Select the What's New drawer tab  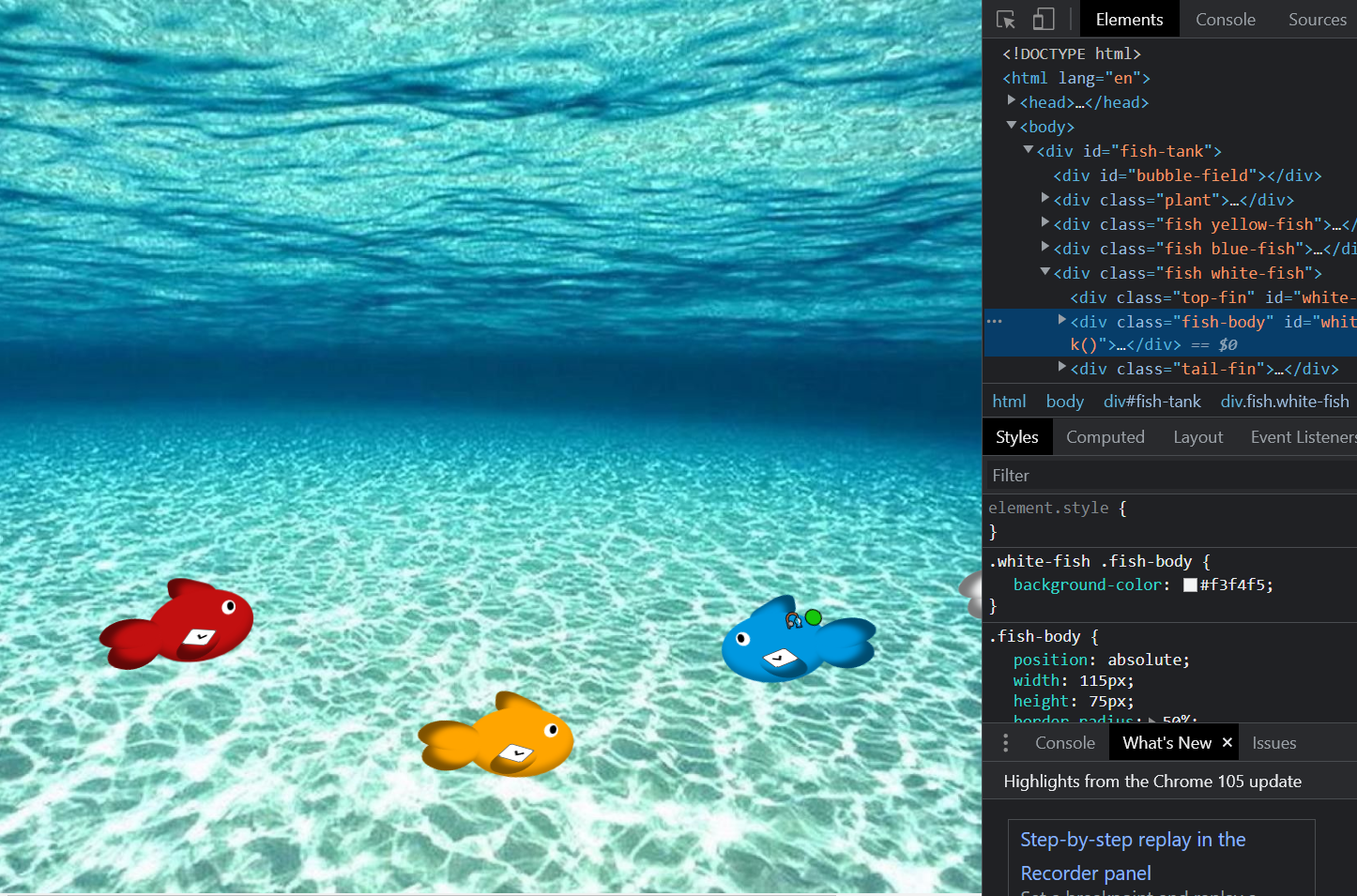coord(1166,743)
